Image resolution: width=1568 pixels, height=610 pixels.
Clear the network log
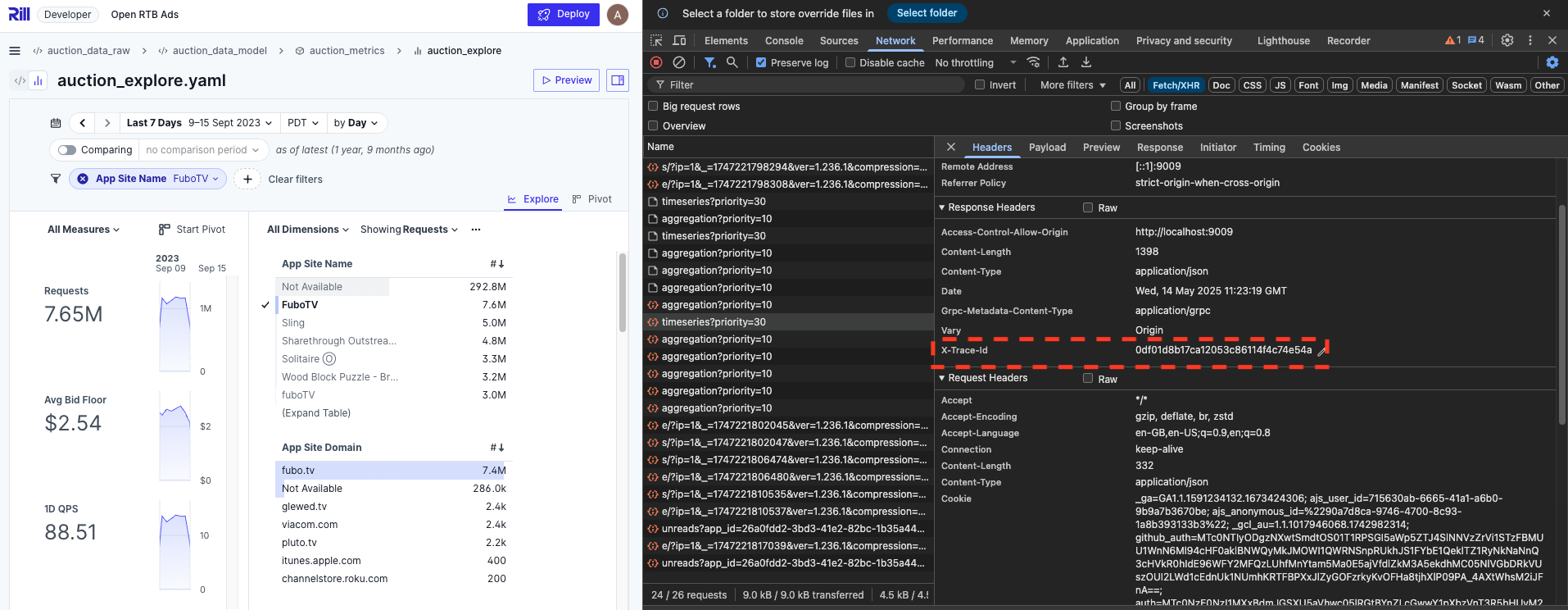(679, 62)
